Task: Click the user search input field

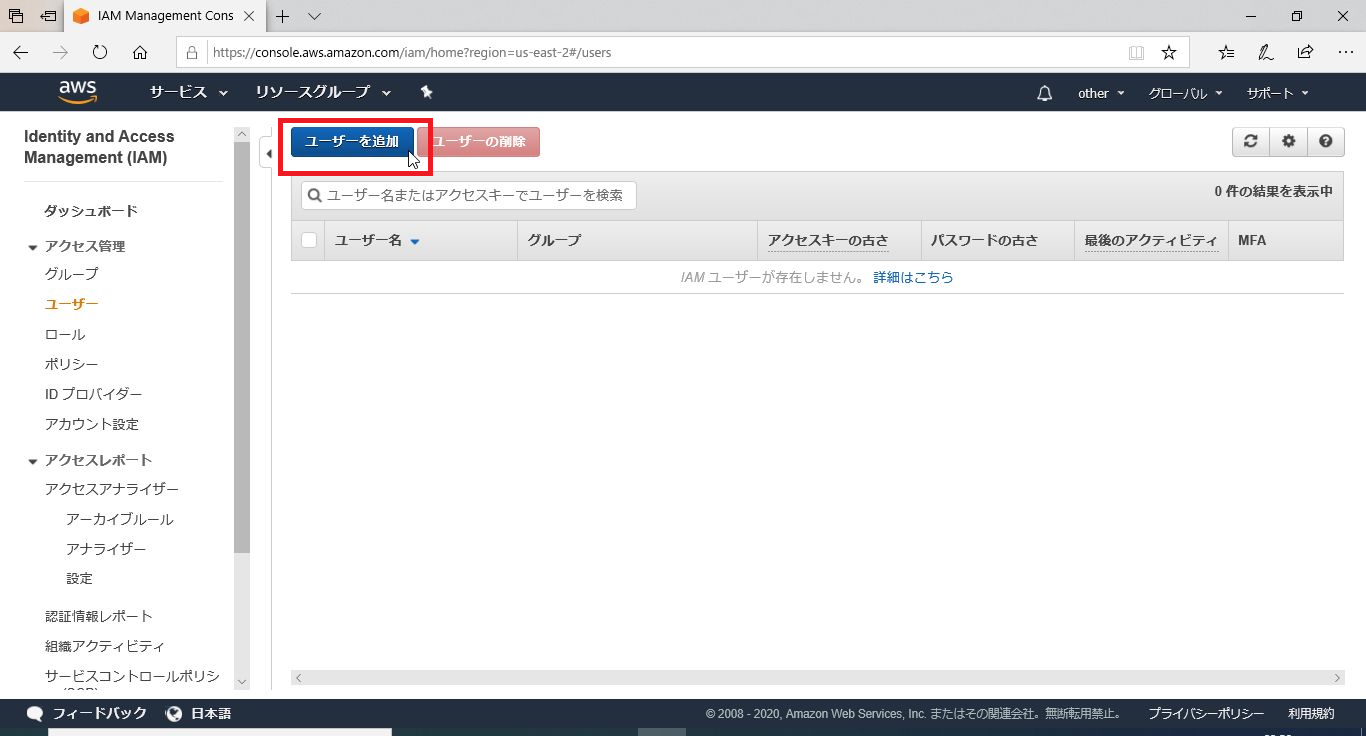Action: [x=469, y=195]
